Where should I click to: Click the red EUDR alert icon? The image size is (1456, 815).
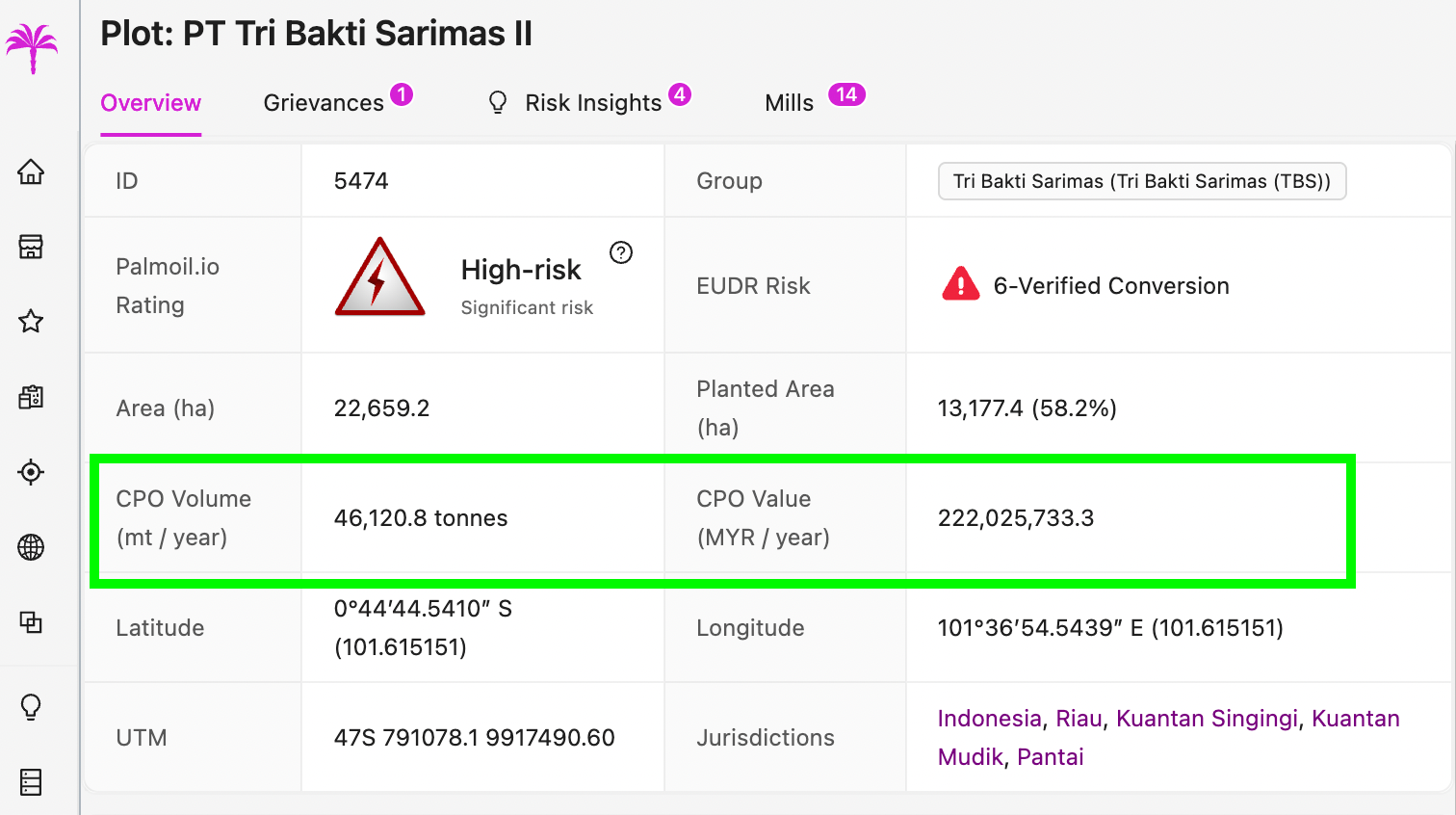click(x=961, y=285)
